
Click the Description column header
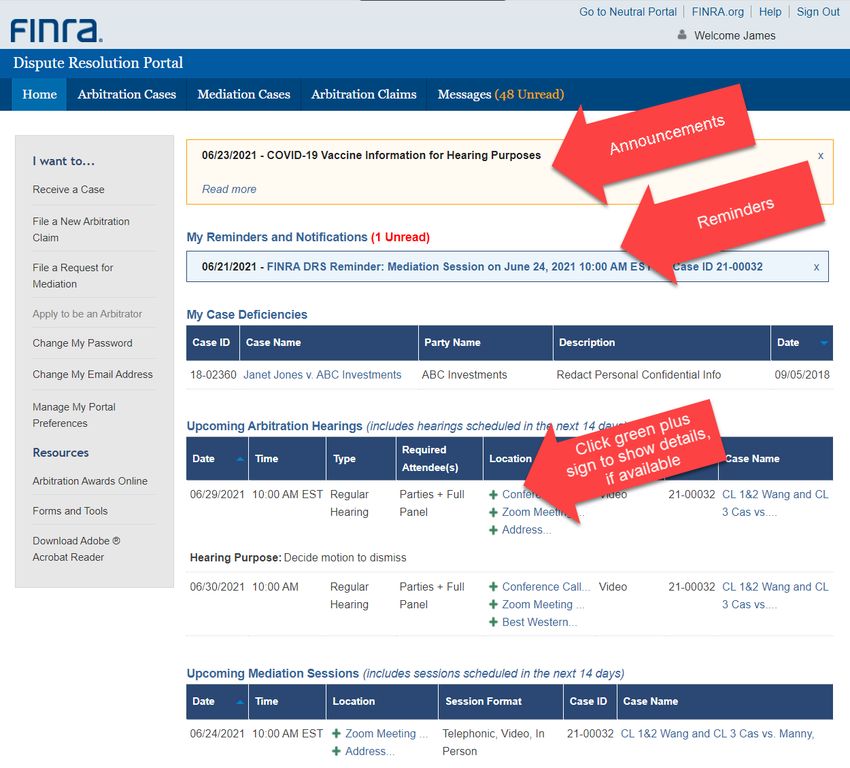(661, 343)
